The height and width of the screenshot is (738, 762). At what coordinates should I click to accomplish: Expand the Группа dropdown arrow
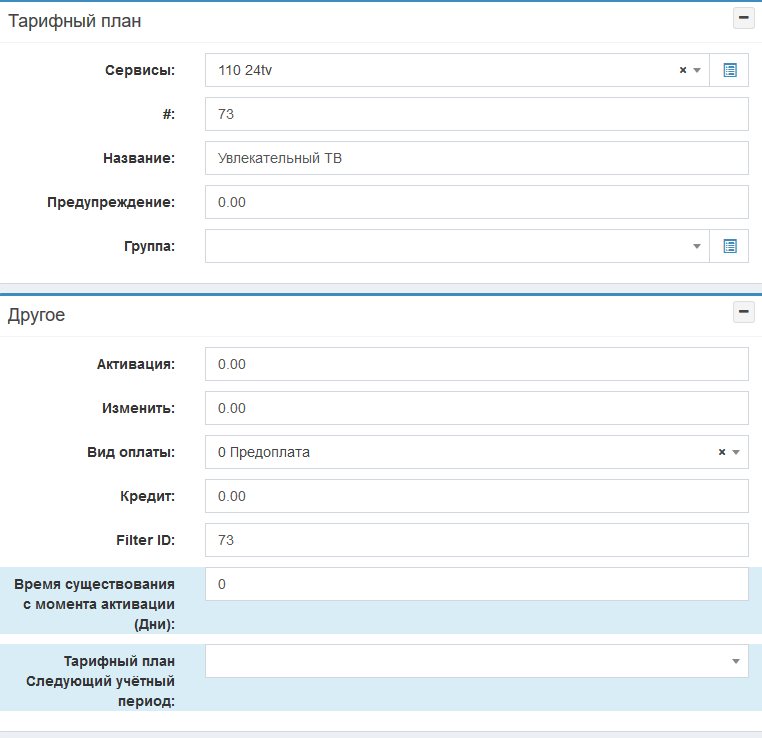[x=697, y=246]
